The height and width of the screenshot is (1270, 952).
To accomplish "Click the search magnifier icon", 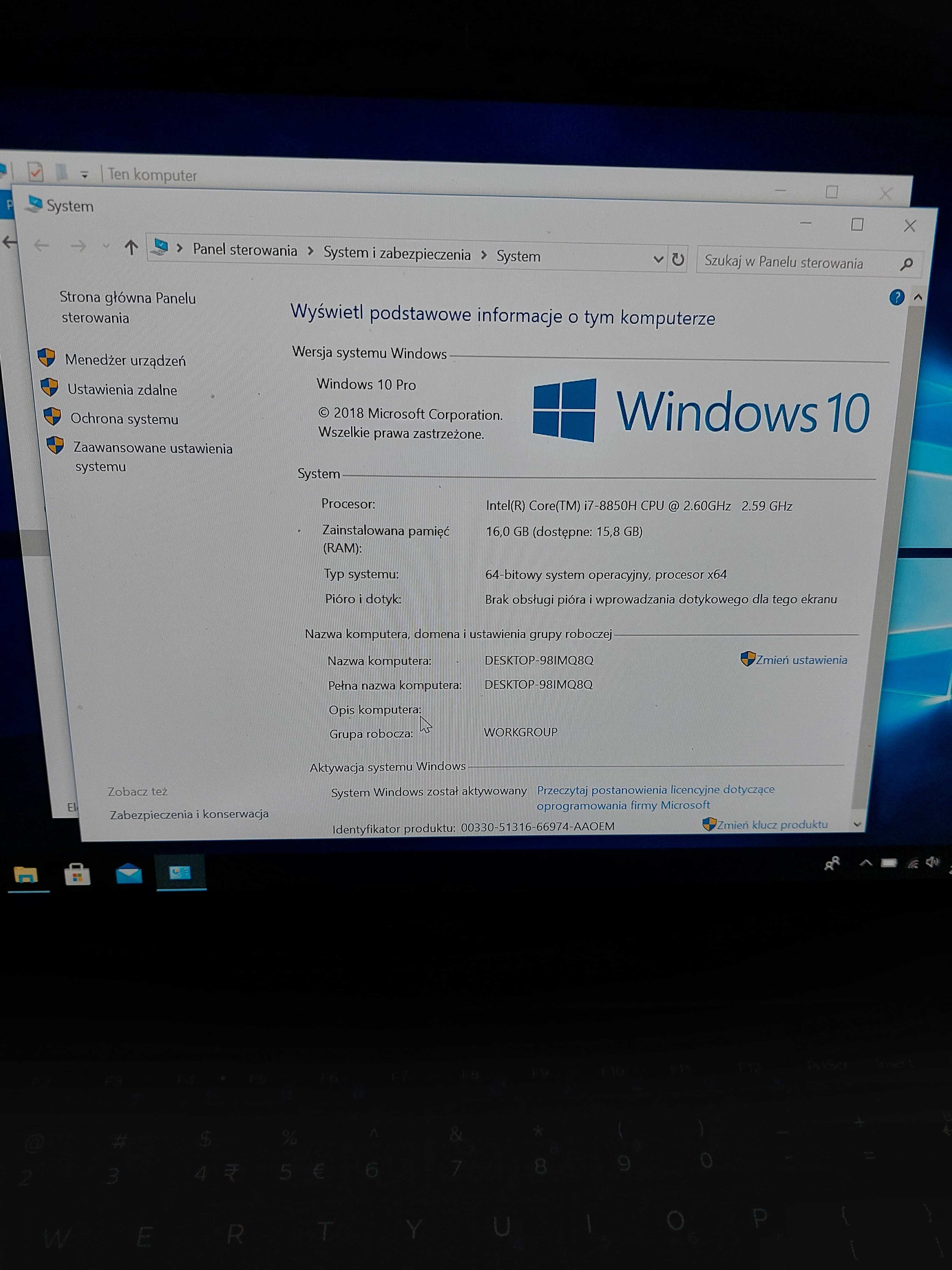I will [x=907, y=264].
